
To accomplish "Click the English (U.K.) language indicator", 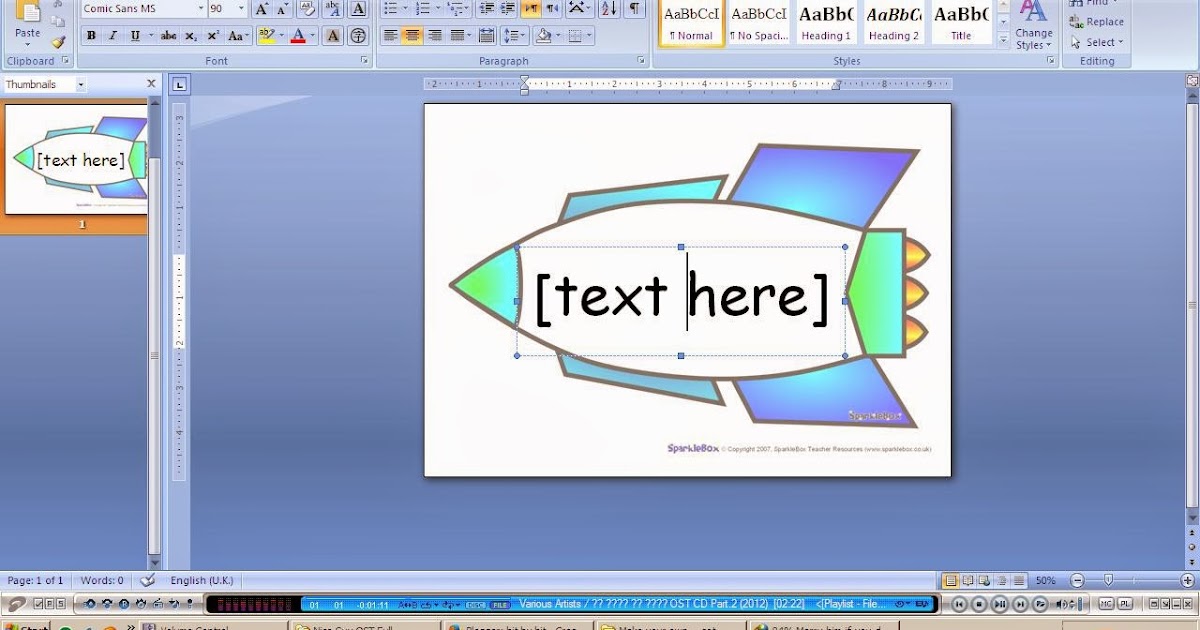I will point(202,580).
